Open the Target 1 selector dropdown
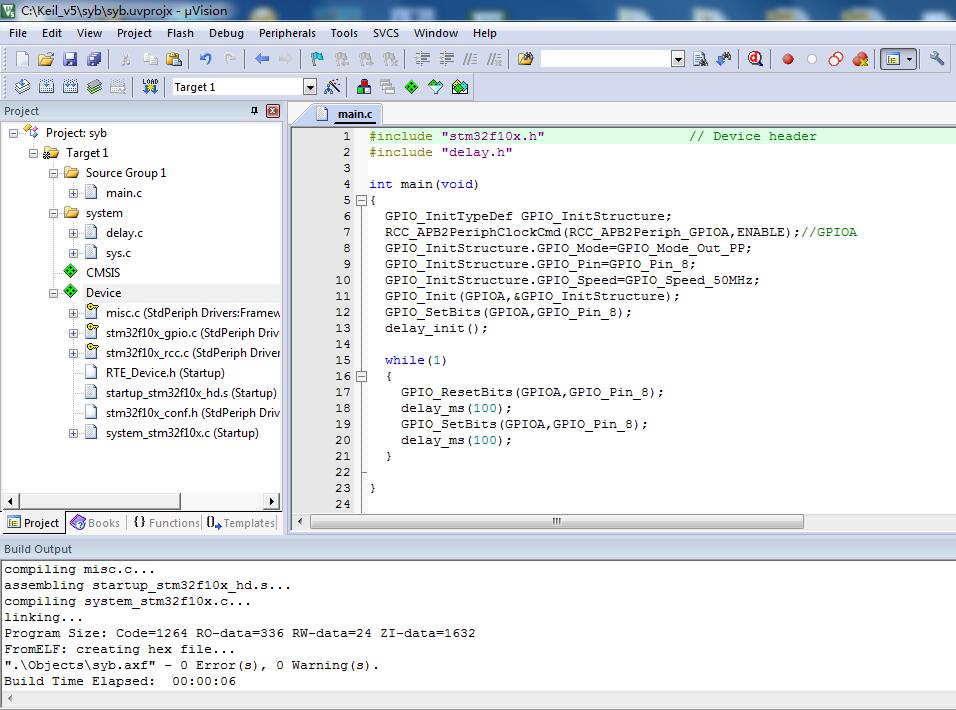The image size is (956, 710). coord(310,87)
